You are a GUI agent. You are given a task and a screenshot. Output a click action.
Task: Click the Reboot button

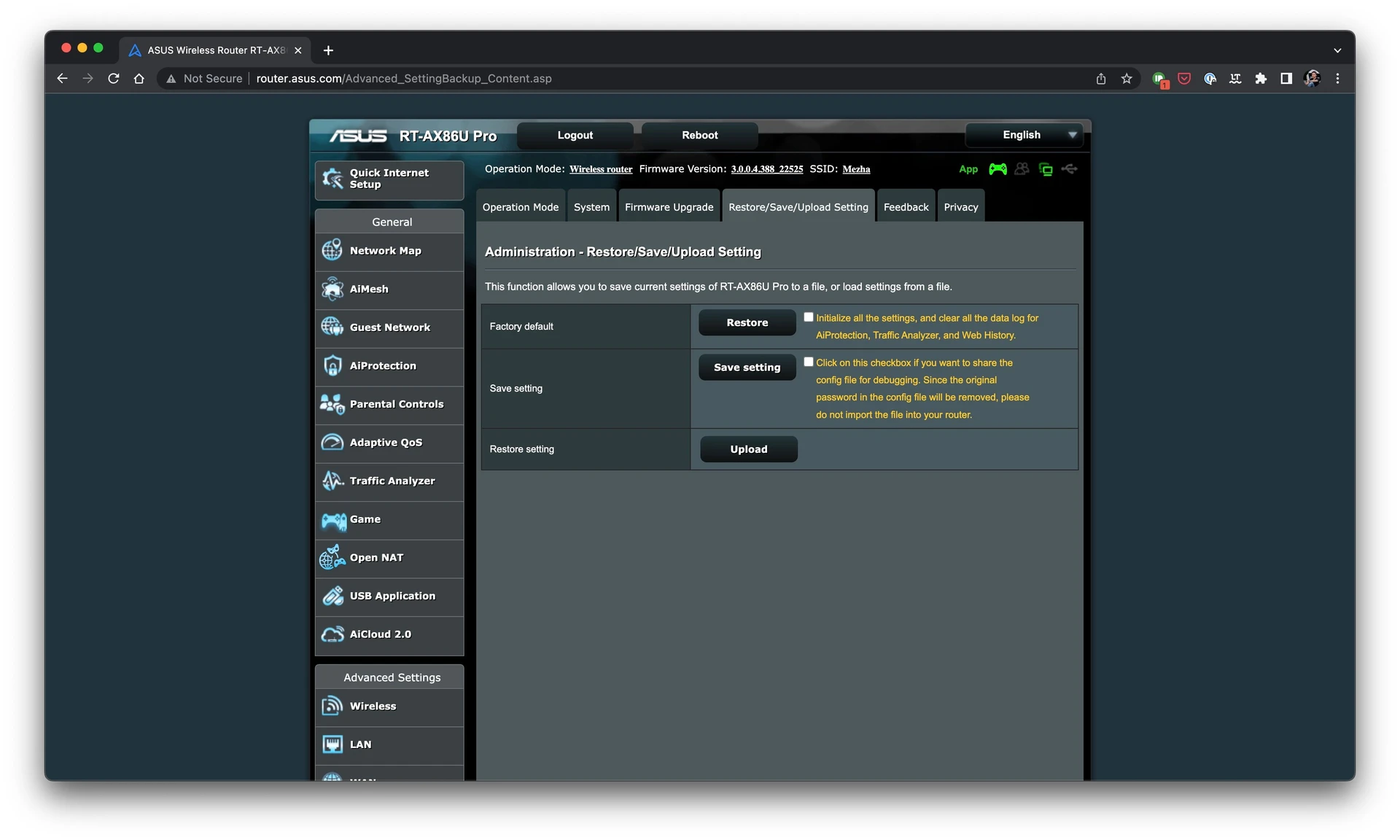click(700, 135)
